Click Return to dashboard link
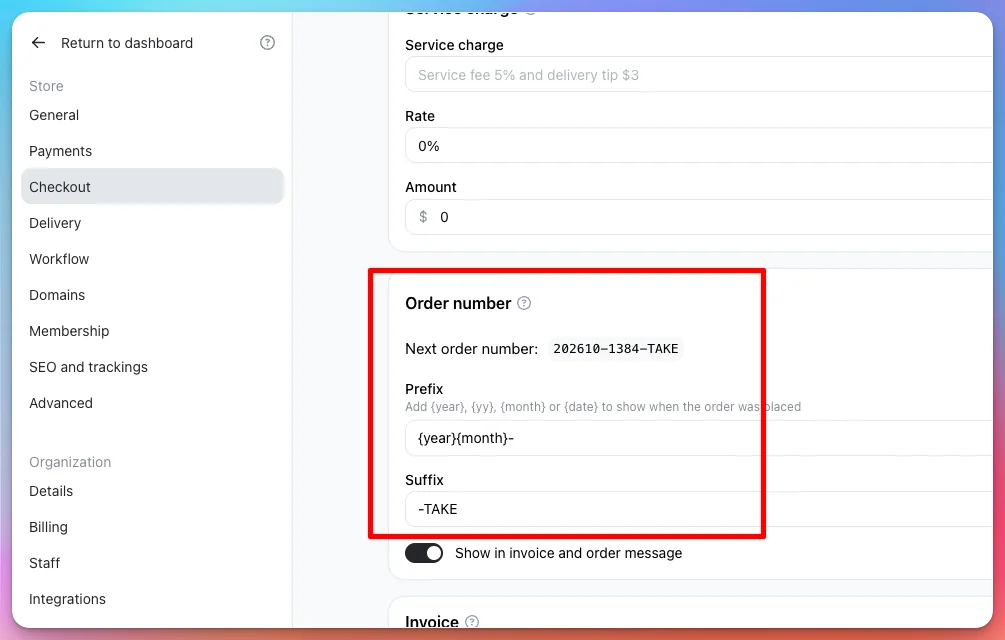 click(127, 43)
